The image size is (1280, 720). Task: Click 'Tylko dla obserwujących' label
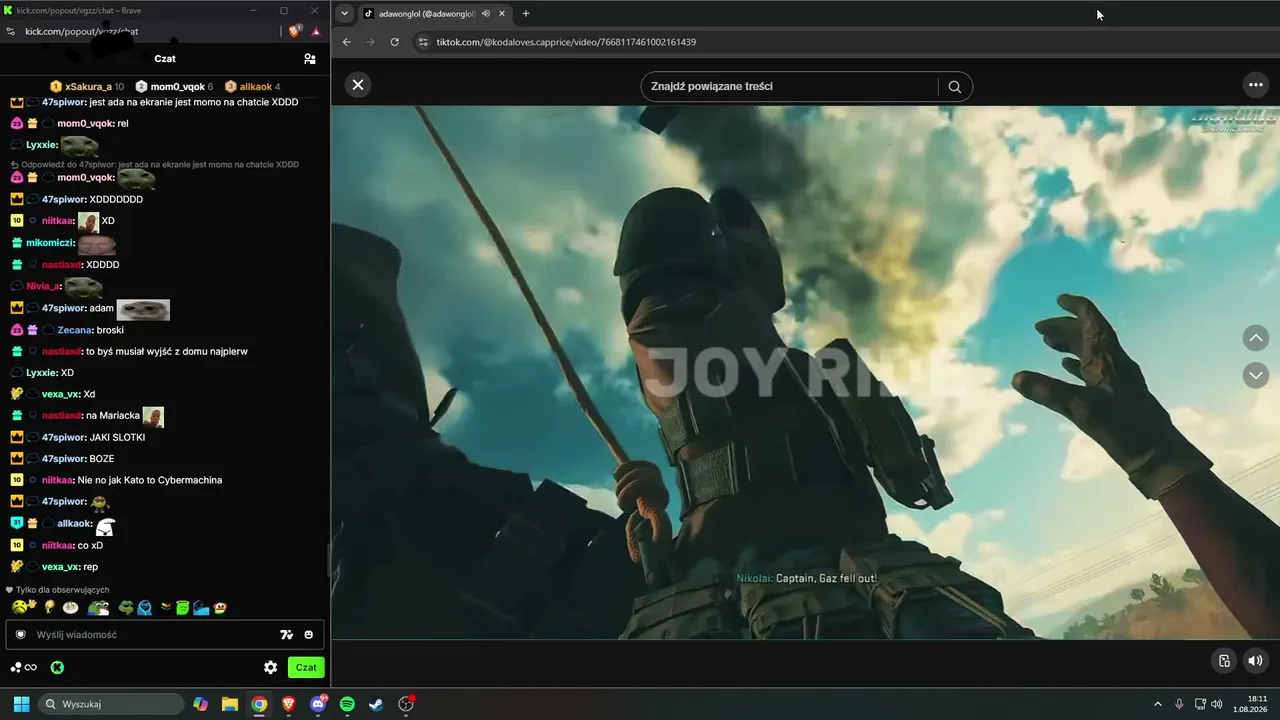(63, 590)
